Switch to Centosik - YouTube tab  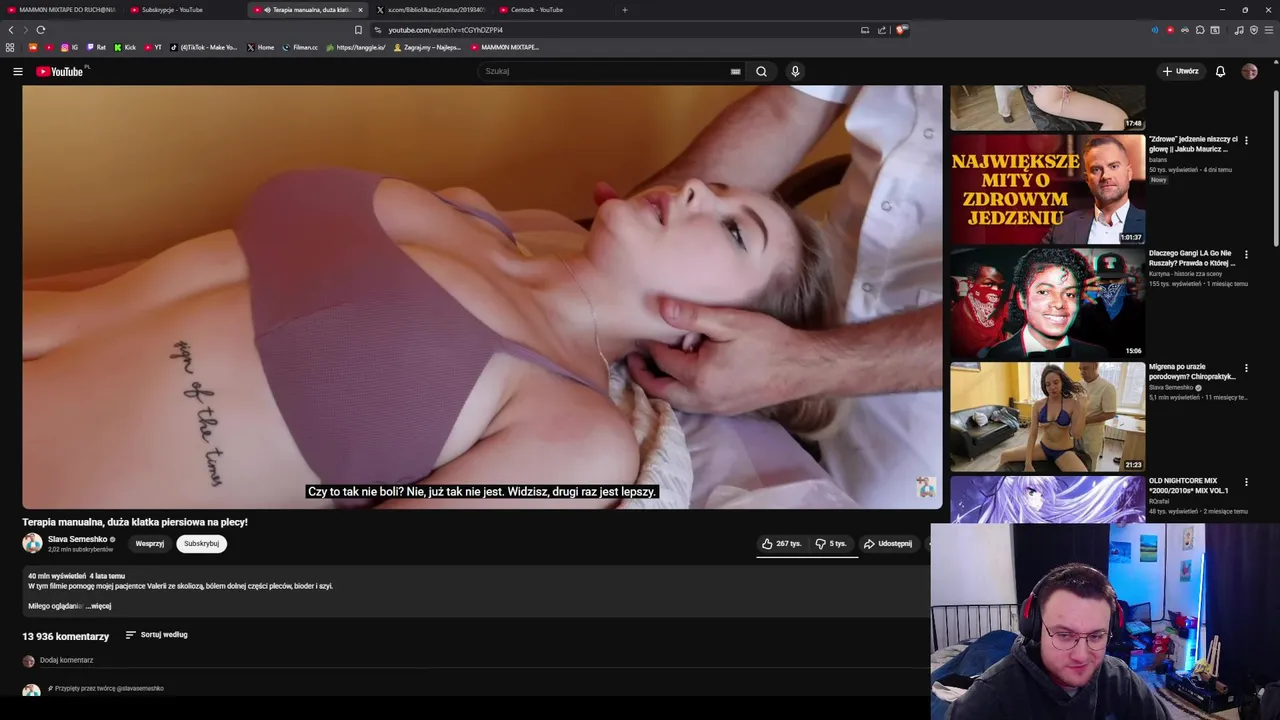click(x=554, y=10)
